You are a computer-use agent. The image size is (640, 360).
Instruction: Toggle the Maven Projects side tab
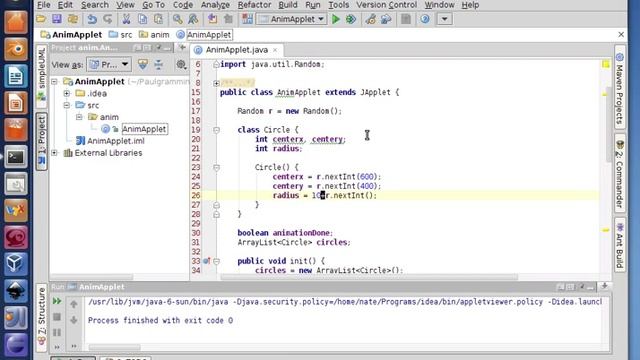tap(620, 88)
